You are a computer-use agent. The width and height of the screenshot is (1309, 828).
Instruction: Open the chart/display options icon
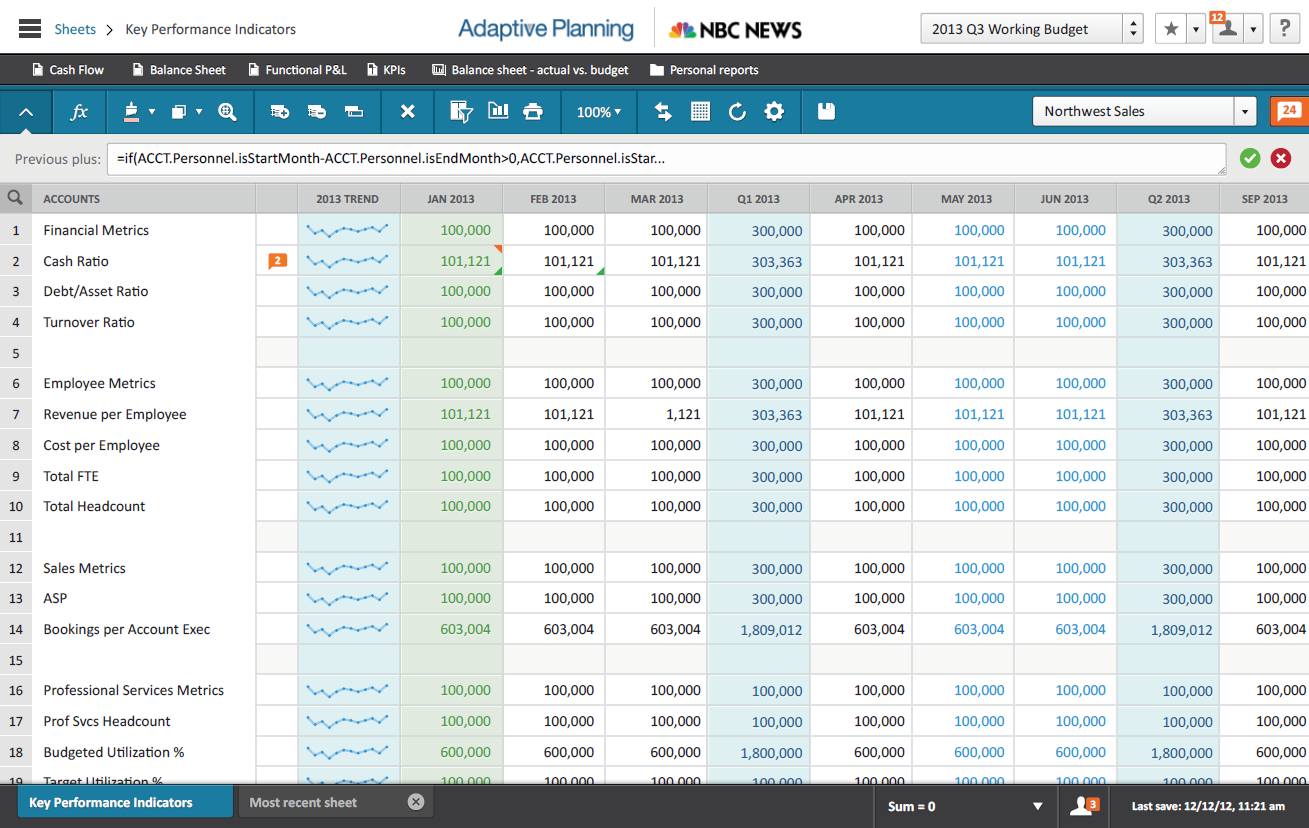(497, 111)
